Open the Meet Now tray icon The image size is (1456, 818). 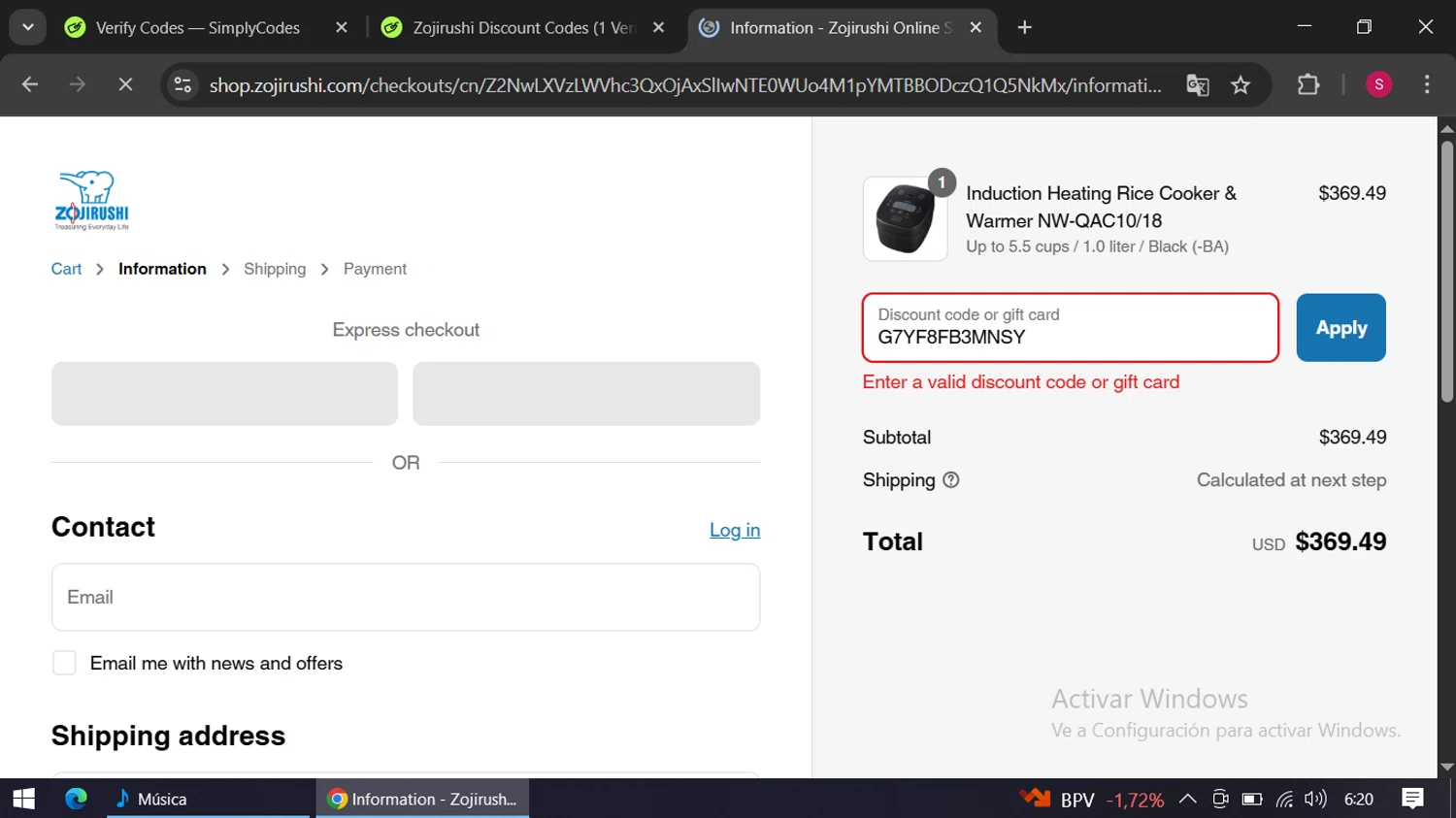(1220, 799)
